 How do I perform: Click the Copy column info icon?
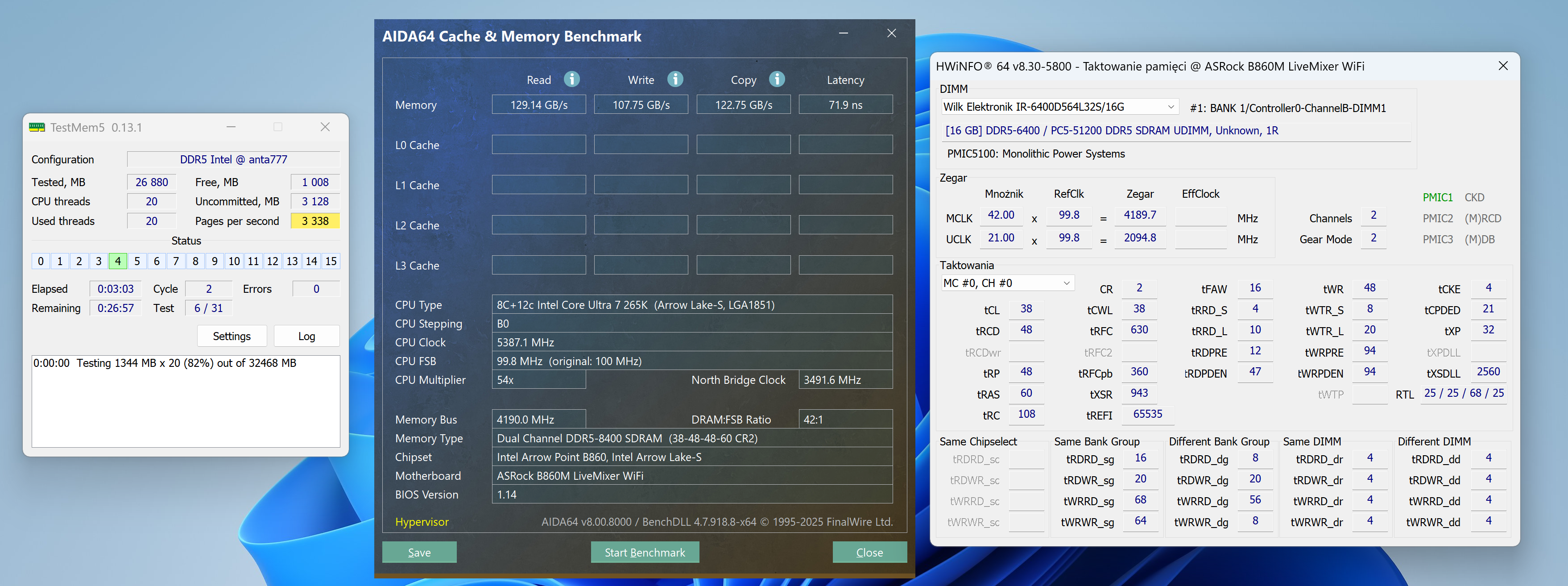(x=777, y=79)
